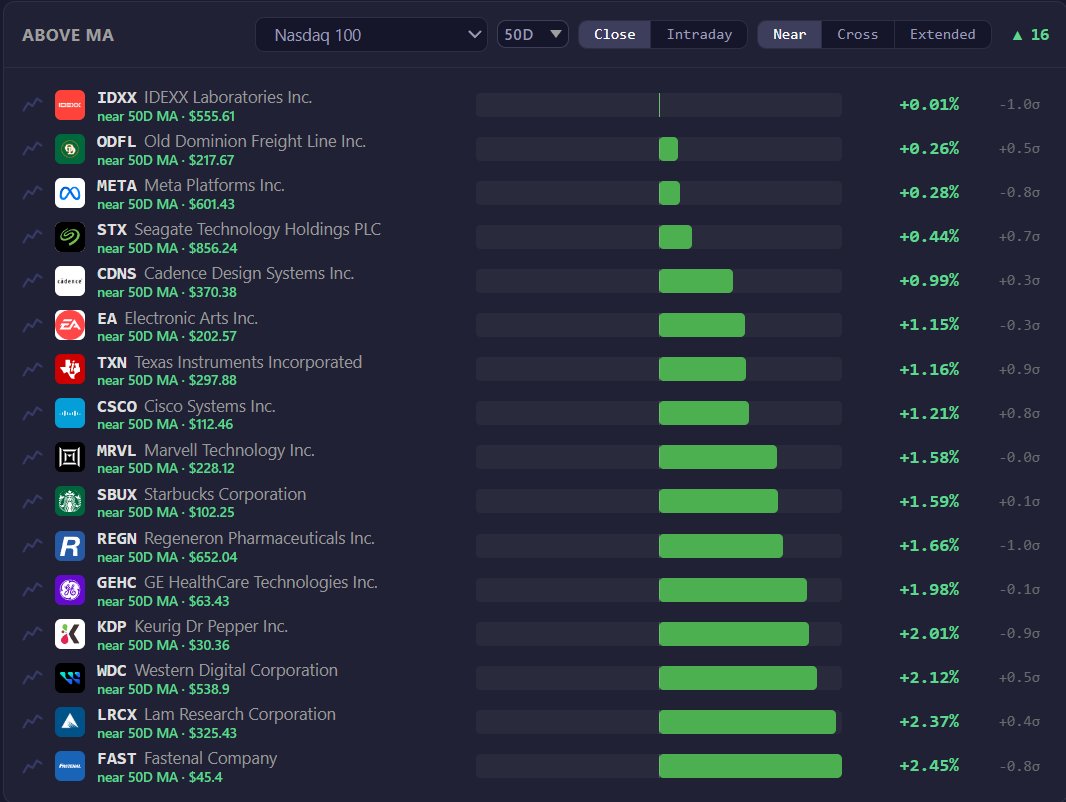Select the Close price mode

click(615, 35)
